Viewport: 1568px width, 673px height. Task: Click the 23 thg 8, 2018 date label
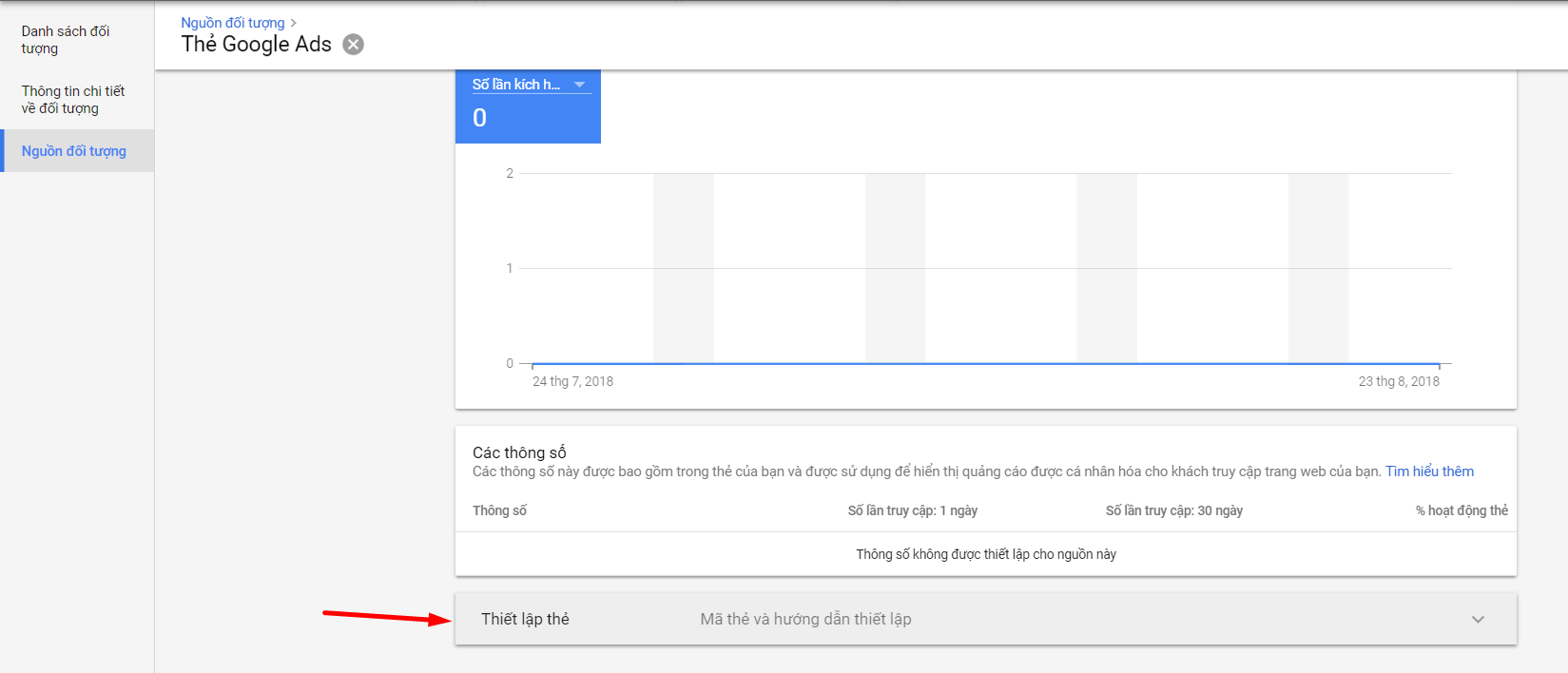tap(1398, 381)
